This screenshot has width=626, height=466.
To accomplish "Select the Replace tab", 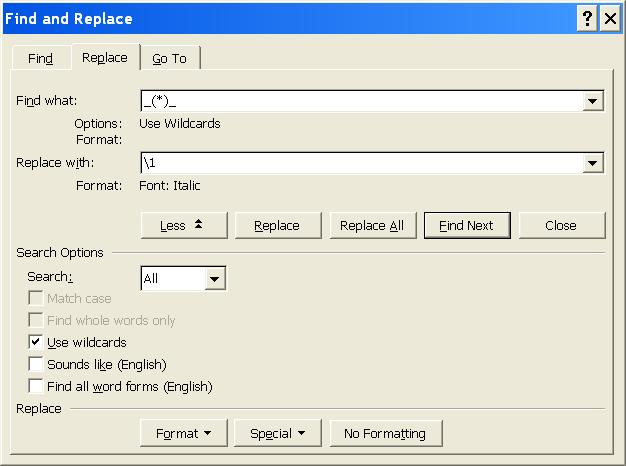I will coord(105,58).
